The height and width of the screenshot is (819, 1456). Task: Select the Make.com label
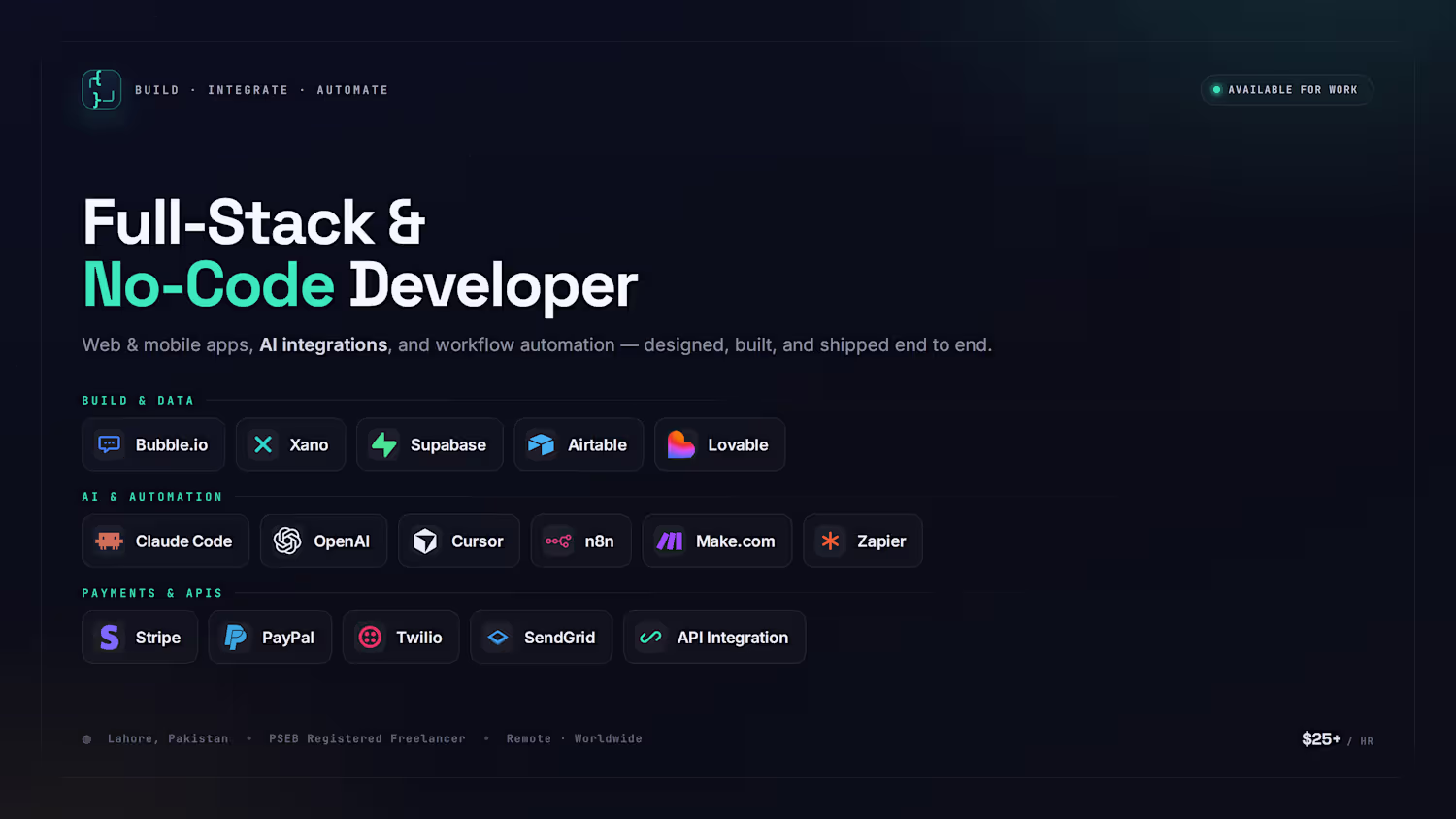736,541
